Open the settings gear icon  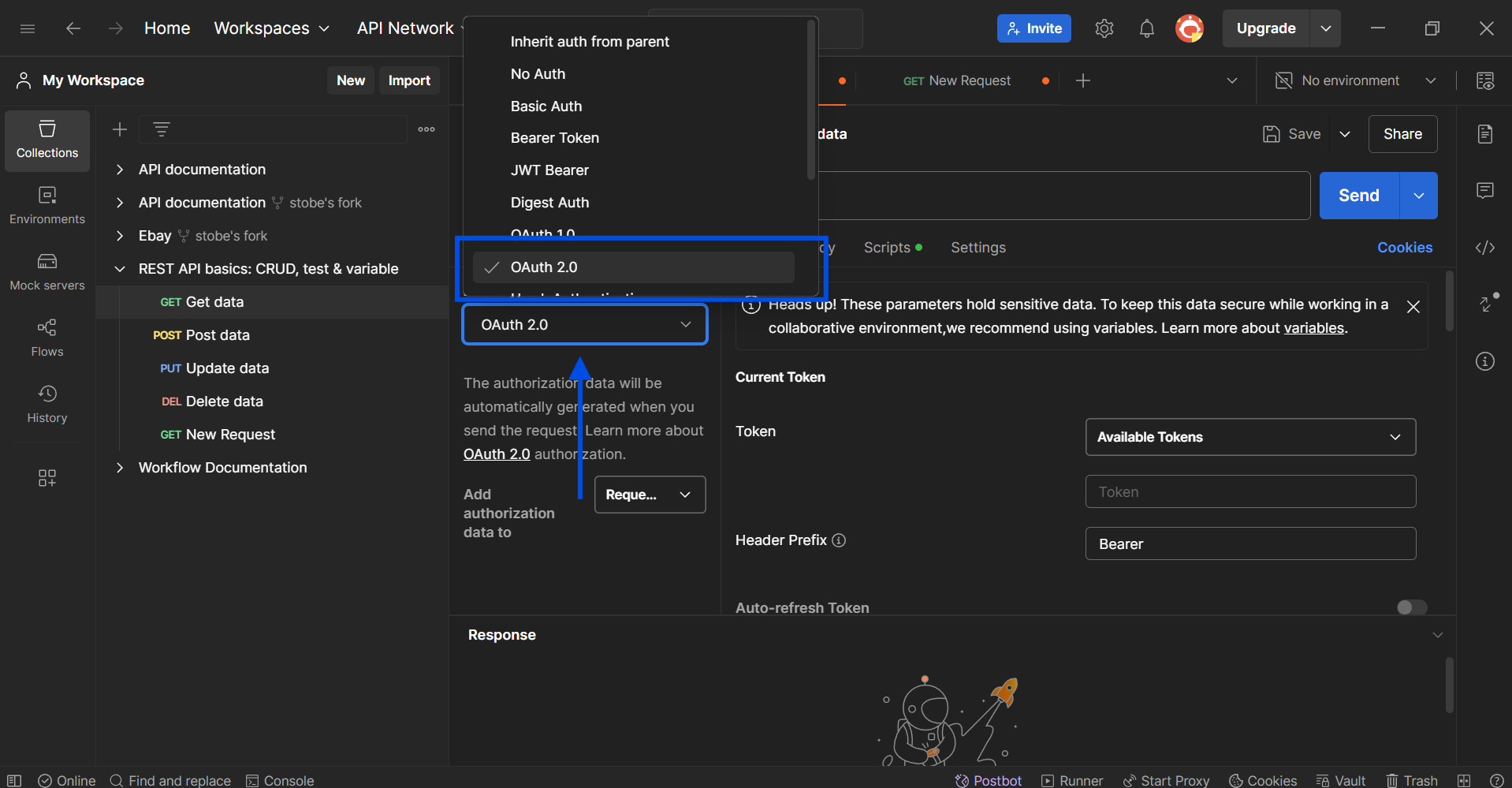pyautogui.click(x=1104, y=28)
